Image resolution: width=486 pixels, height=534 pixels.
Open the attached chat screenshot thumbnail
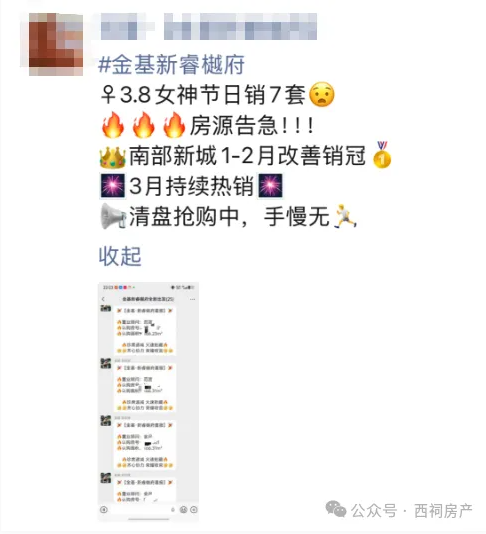tap(148, 402)
